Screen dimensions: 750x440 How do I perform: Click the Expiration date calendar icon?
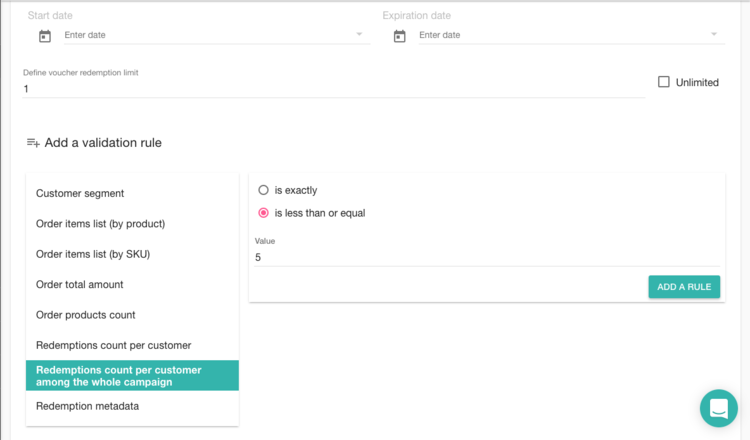tap(399, 36)
